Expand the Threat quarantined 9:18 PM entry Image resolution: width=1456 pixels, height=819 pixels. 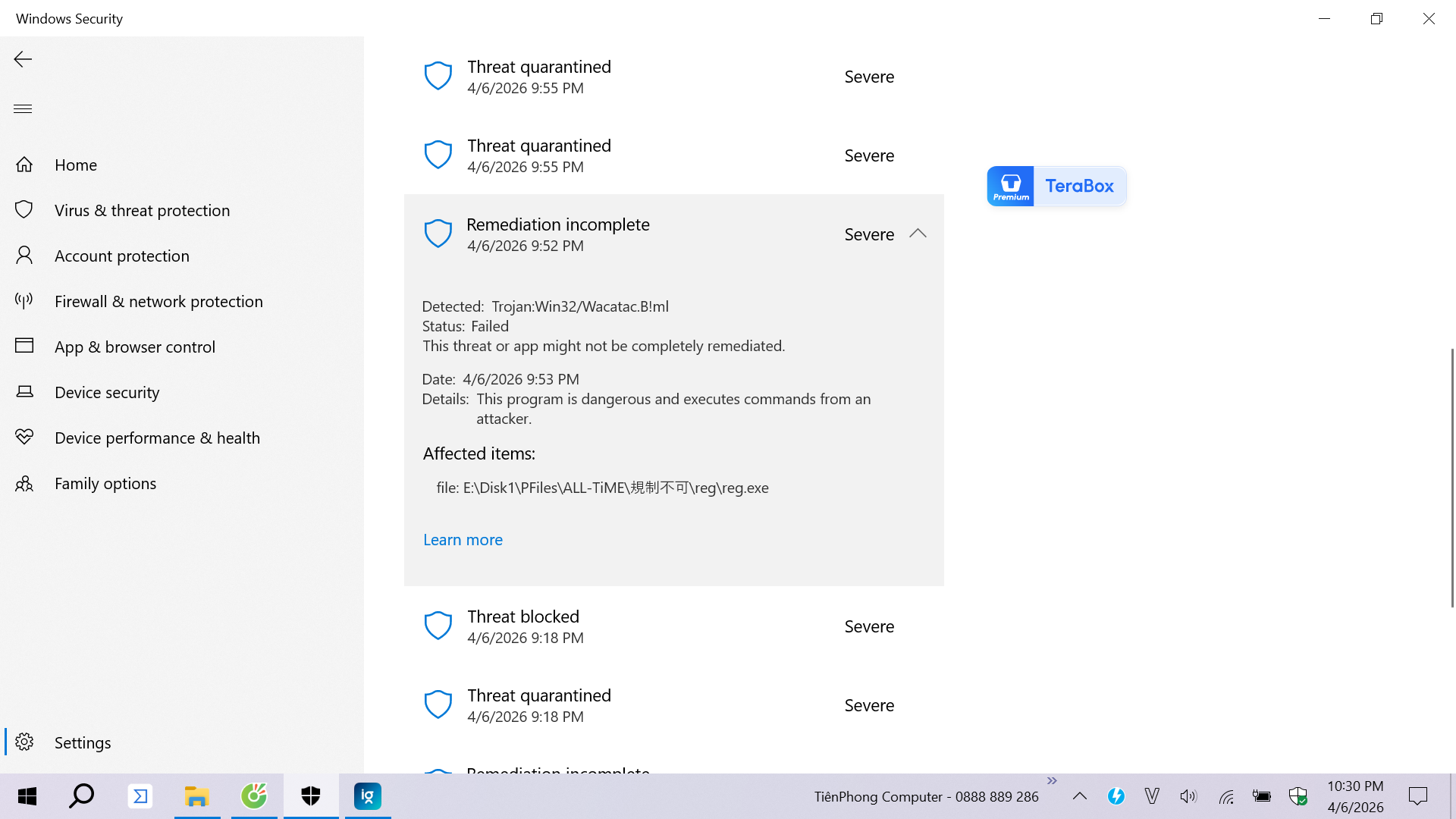tap(673, 705)
